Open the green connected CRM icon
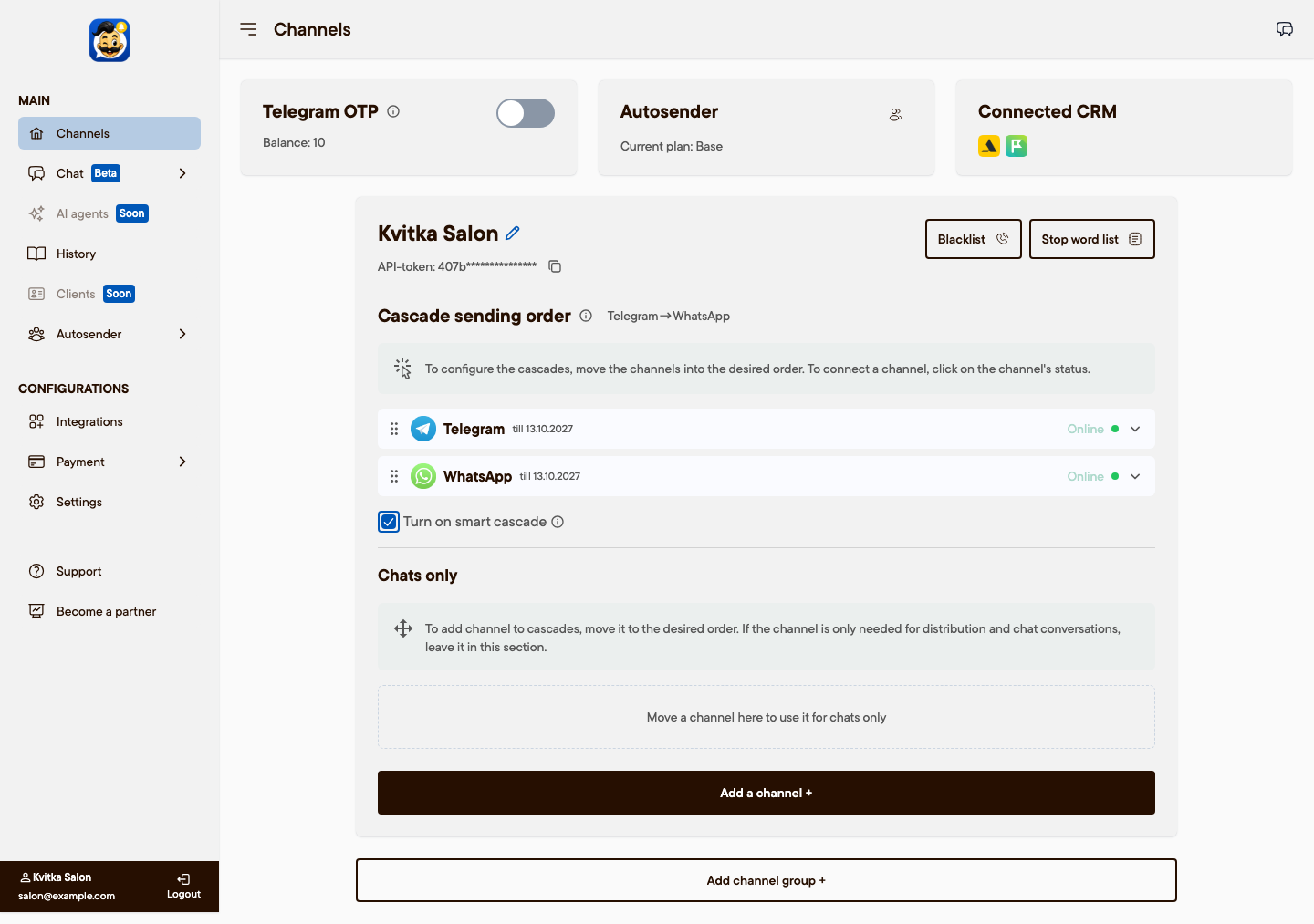 point(1017,146)
